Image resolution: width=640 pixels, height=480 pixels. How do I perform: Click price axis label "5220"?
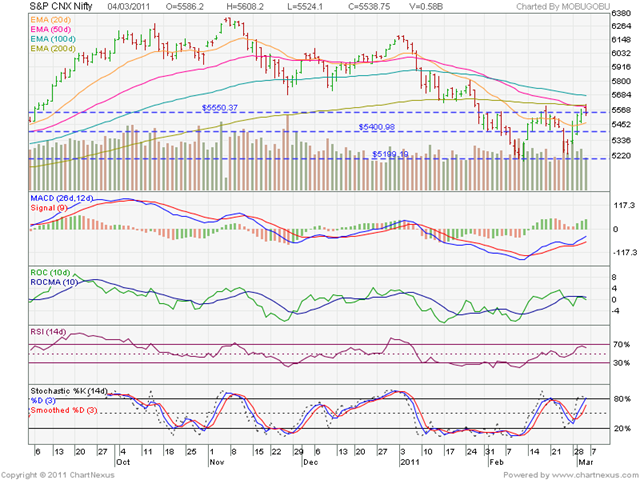click(622, 156)
